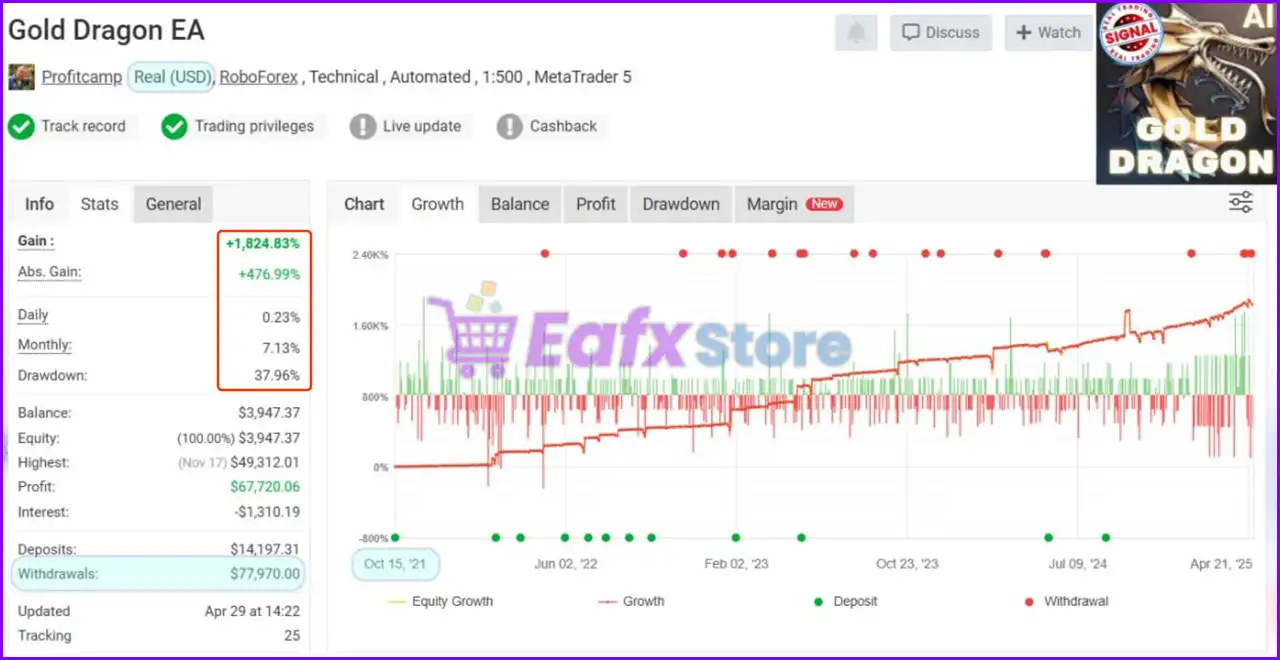Click the Daily label
Screen dimensions: 1280x660
[33, 315]
